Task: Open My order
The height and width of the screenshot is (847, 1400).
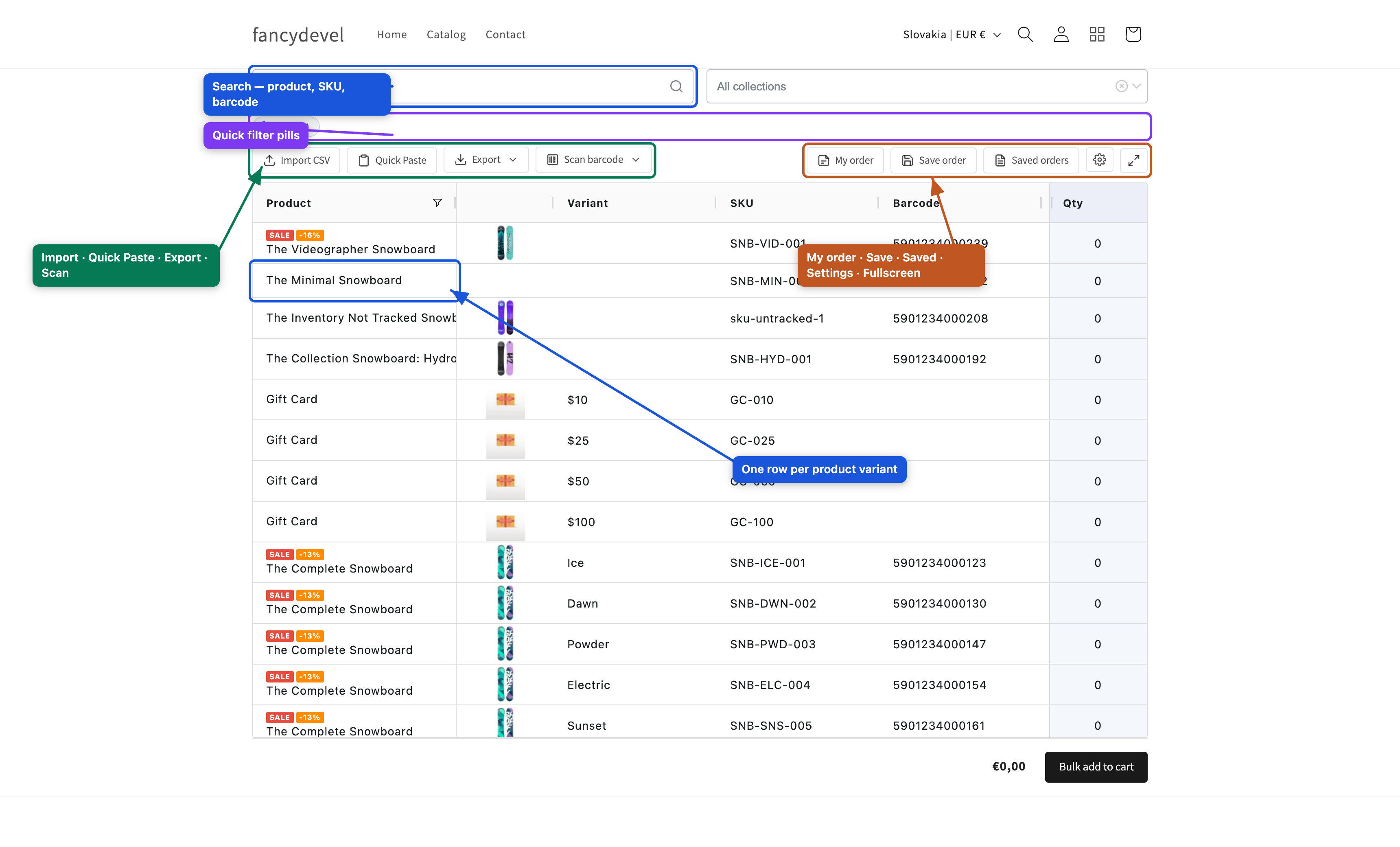Action: coord(845,160)
